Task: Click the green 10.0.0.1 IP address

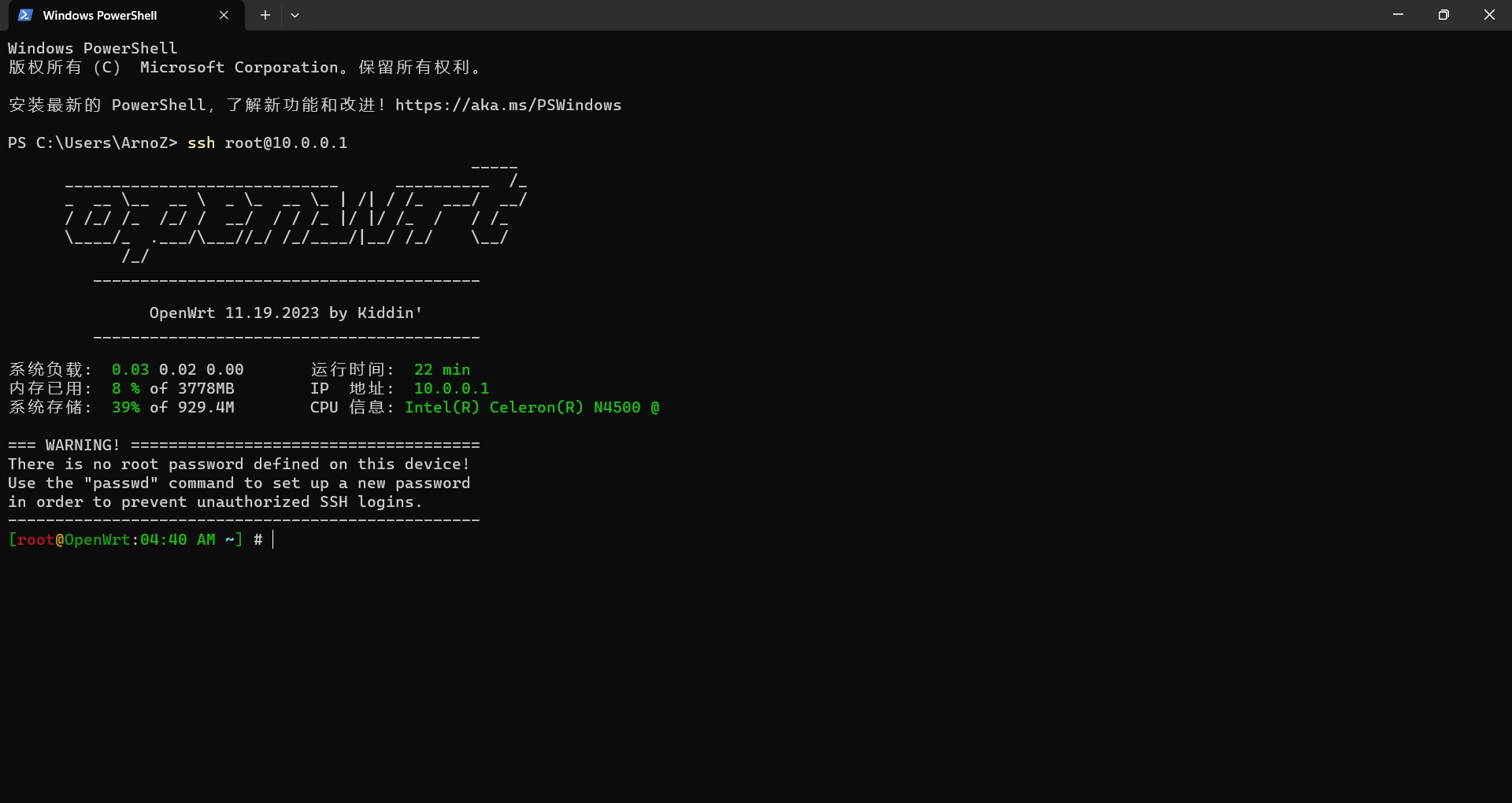Action: pos(451,388)
